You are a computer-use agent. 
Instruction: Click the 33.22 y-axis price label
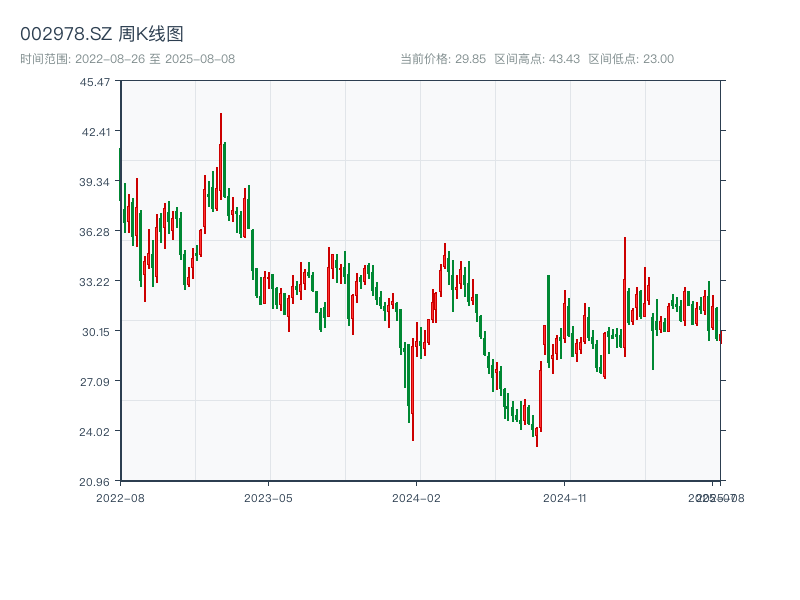(96, 281)
